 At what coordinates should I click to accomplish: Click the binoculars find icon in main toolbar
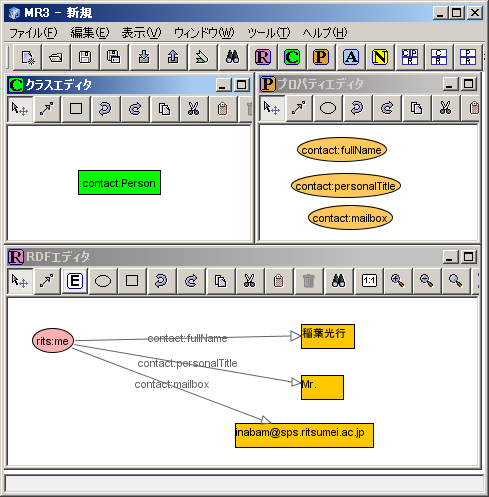[x=232, y=57]
